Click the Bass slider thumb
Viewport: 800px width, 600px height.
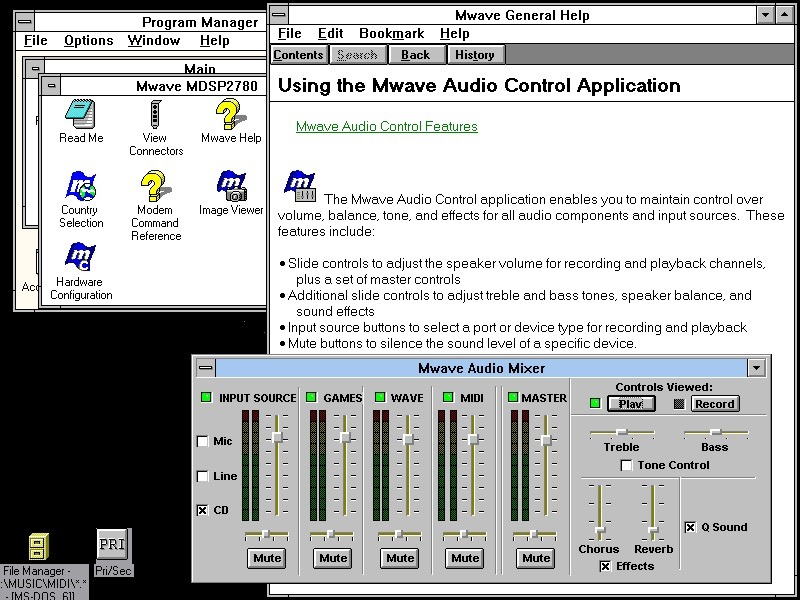click(x=715, y=432)
